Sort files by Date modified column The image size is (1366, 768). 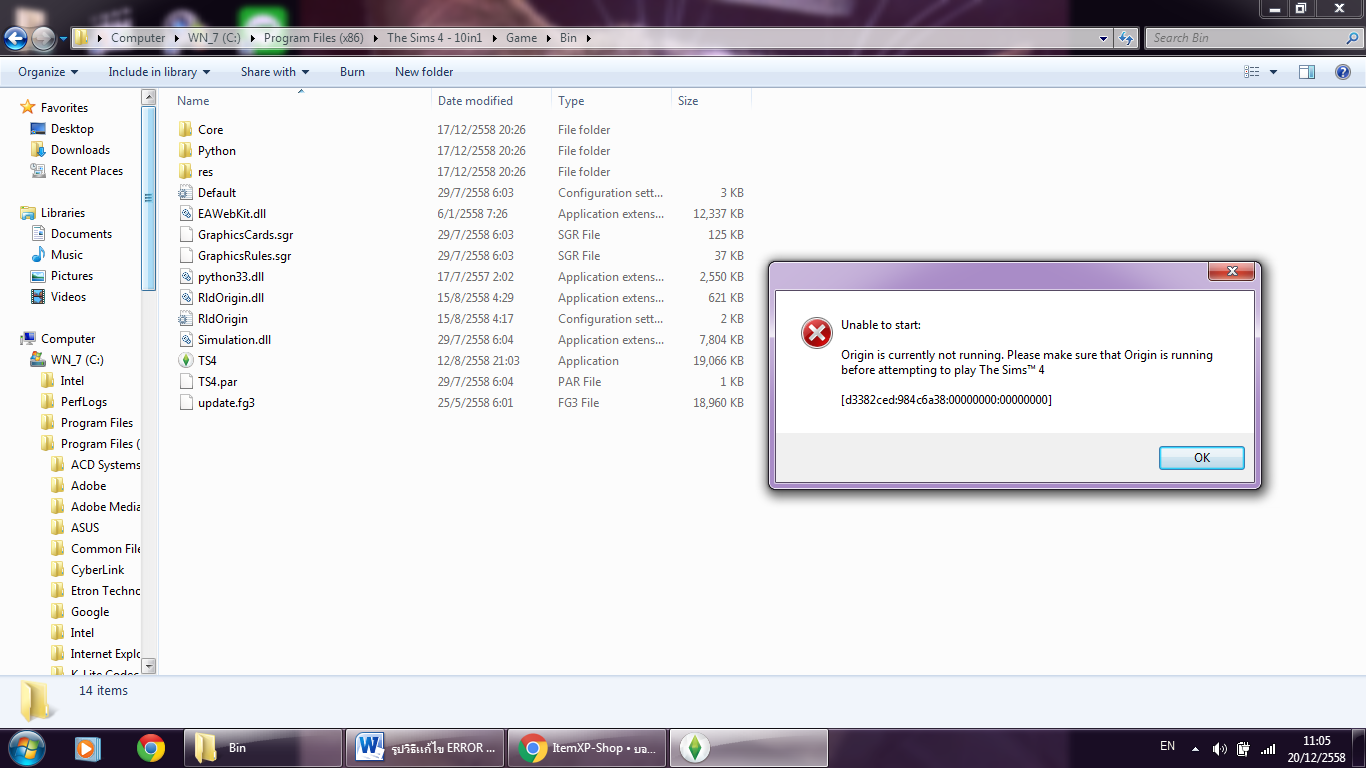coord(475,101)
